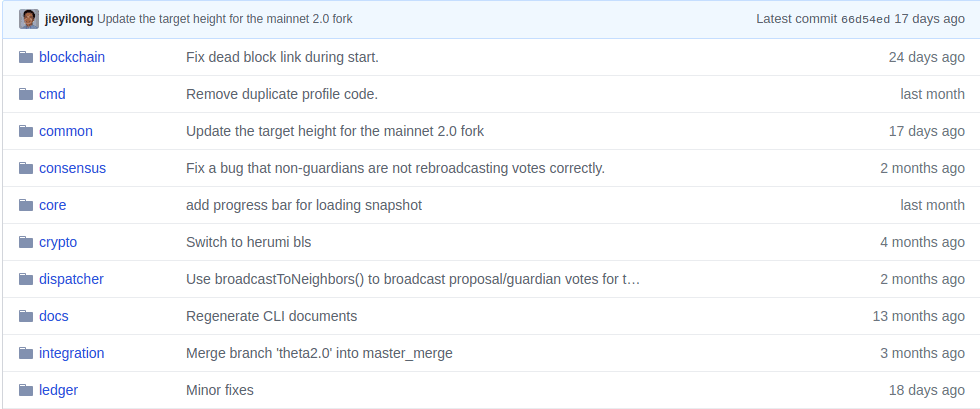
Task: Click the folder icon beside dispatcher
Action: point(27,279)
